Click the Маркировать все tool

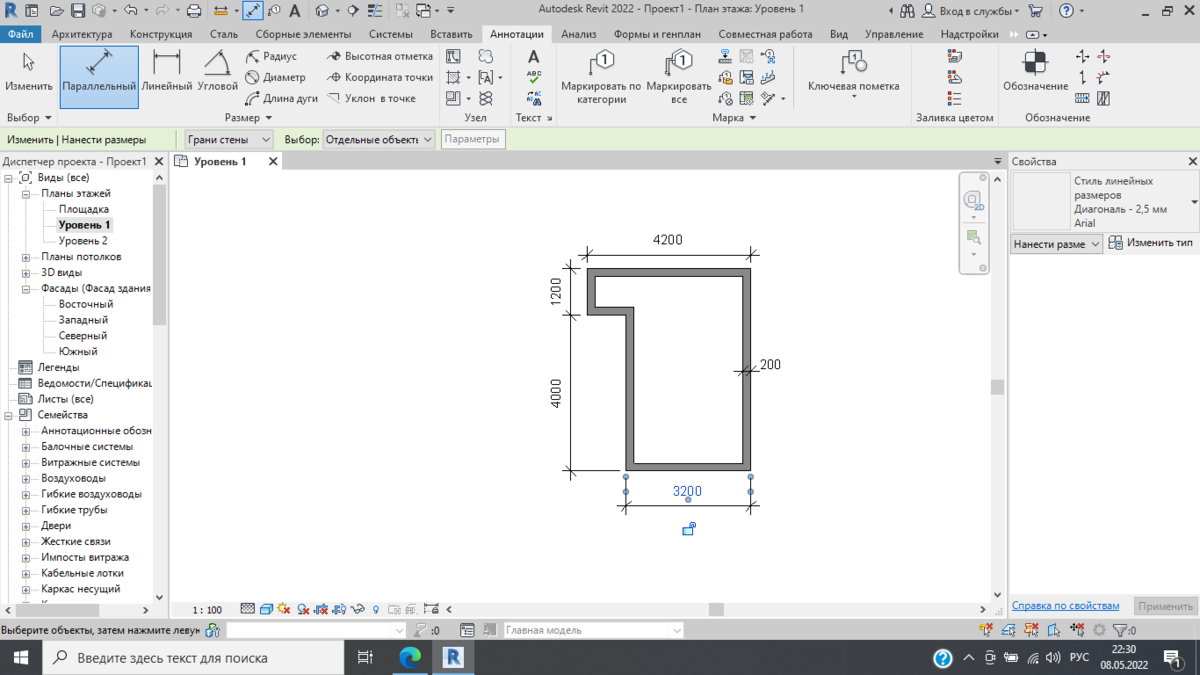click(679, 78)
